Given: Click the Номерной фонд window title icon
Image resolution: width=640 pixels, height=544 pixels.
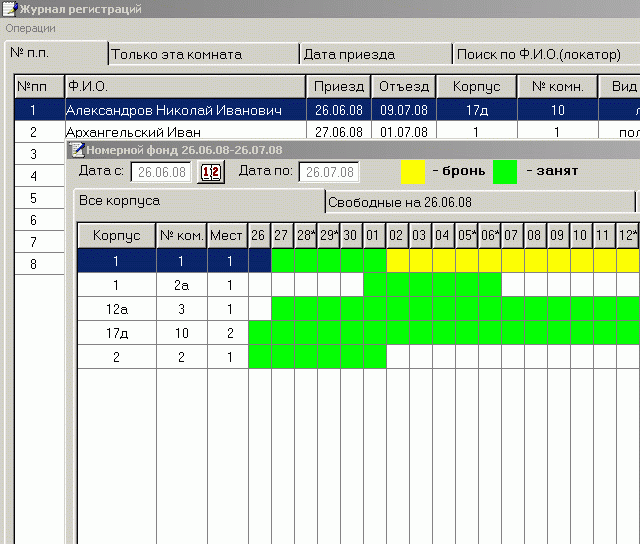Looking at the screenshot, I should [x=77, y=150].
